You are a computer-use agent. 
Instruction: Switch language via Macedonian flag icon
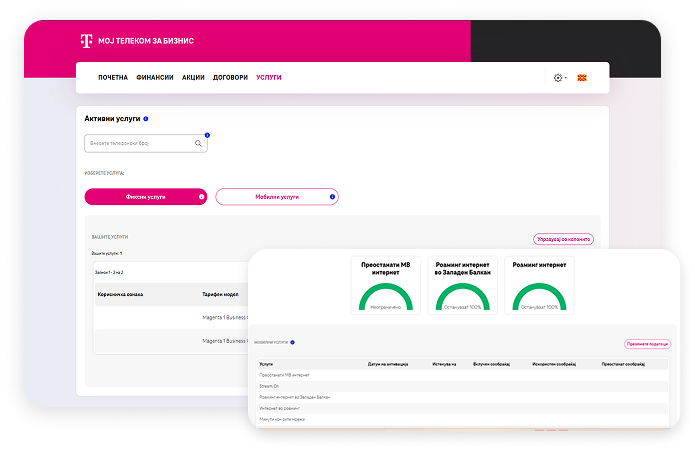[582, 77]
